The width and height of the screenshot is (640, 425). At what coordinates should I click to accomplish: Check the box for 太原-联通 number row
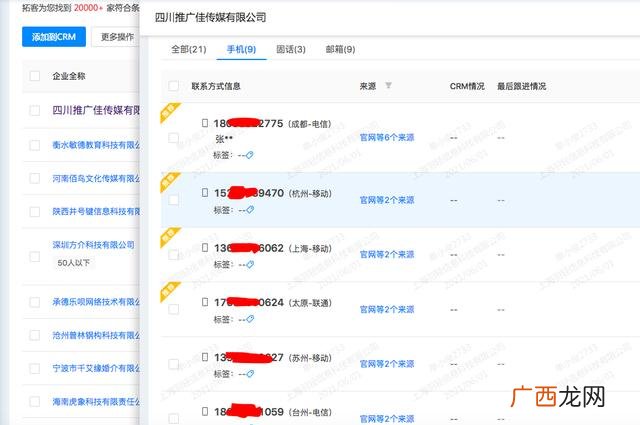(173, 309)
